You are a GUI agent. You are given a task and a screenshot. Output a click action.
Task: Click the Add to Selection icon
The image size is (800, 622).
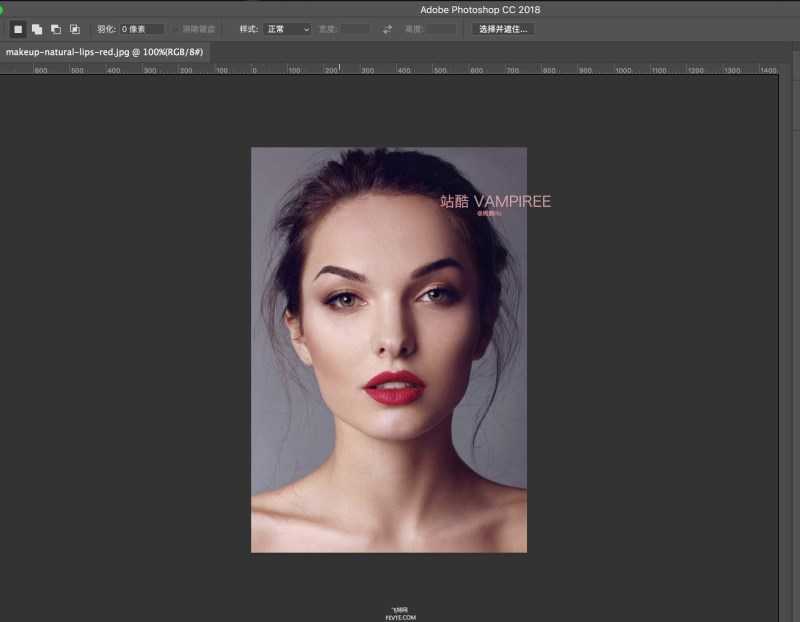click(36, 29)
